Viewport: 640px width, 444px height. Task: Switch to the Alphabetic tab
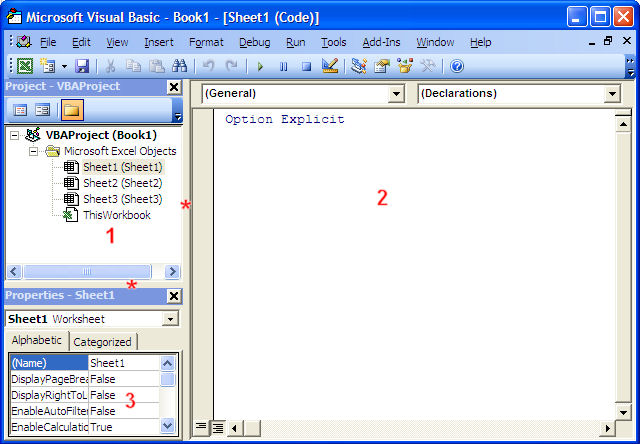coord(36,340)
